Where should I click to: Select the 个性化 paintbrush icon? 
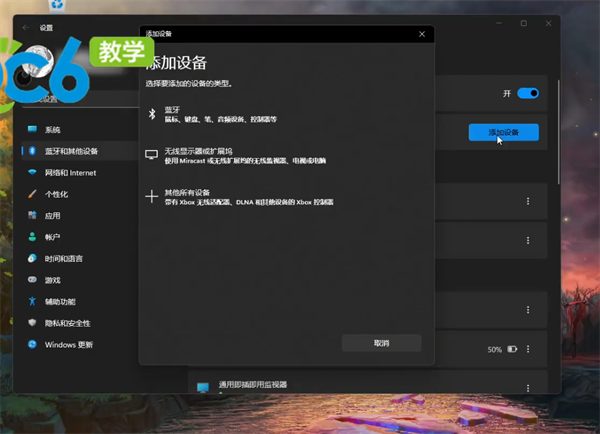pos(32,194)
